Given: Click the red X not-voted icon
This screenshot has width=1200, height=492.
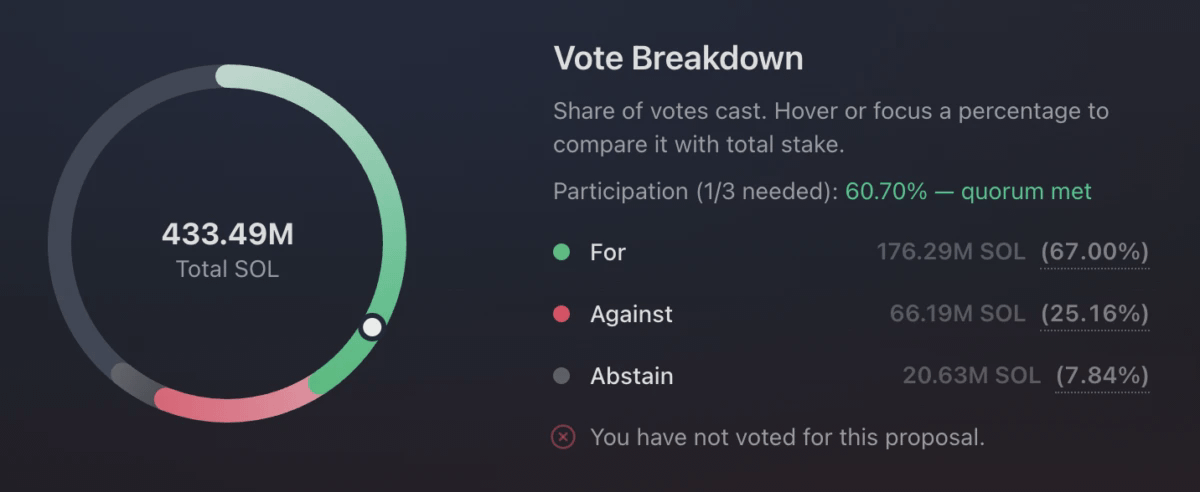Looking at the screenshot, I should click(564, 437).
